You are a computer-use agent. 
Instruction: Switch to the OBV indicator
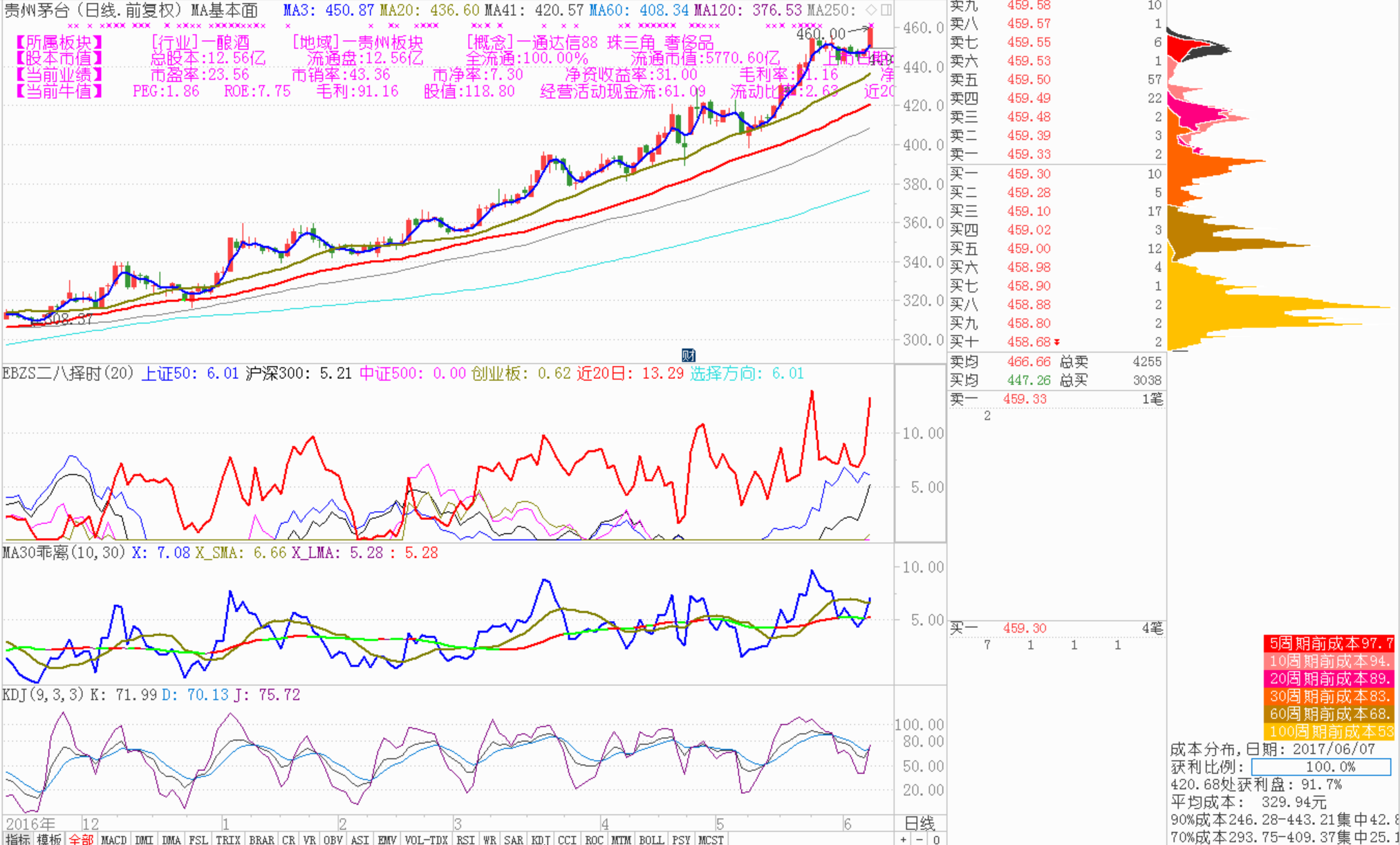pos(333,839)
